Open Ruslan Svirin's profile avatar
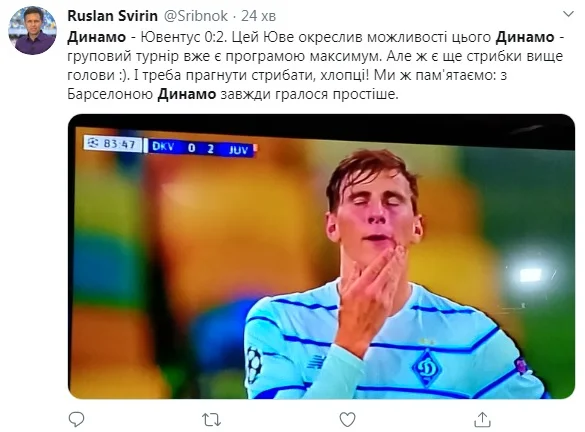 (x=32, y=31)
